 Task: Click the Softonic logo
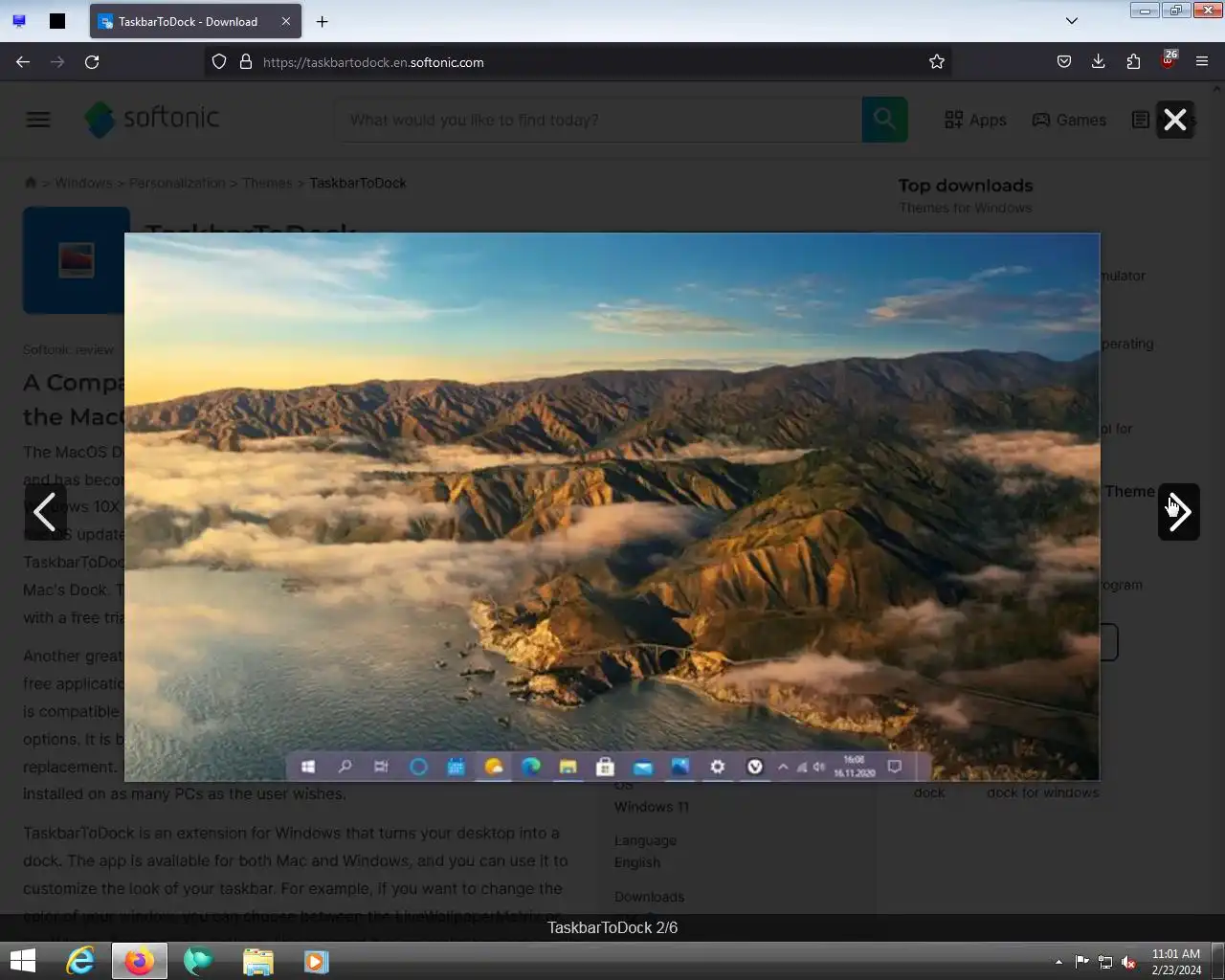(x=151, y=120)
